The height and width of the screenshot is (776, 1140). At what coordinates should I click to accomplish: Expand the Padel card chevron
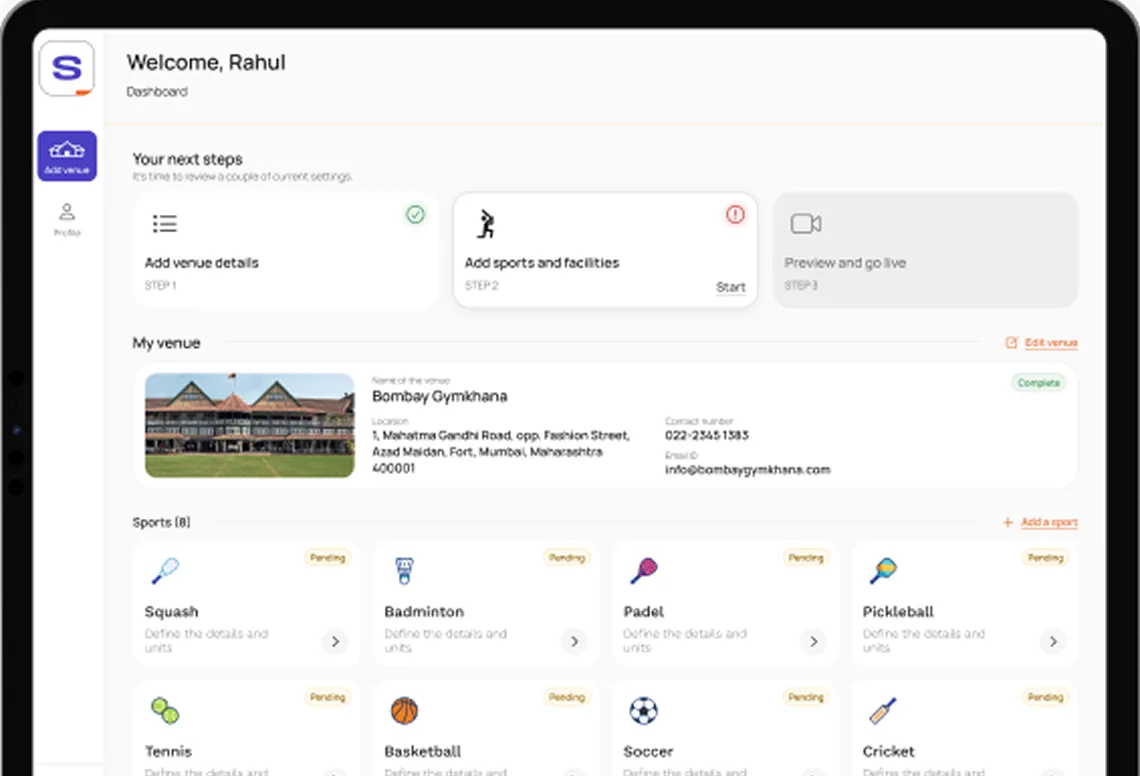point(813,641)
